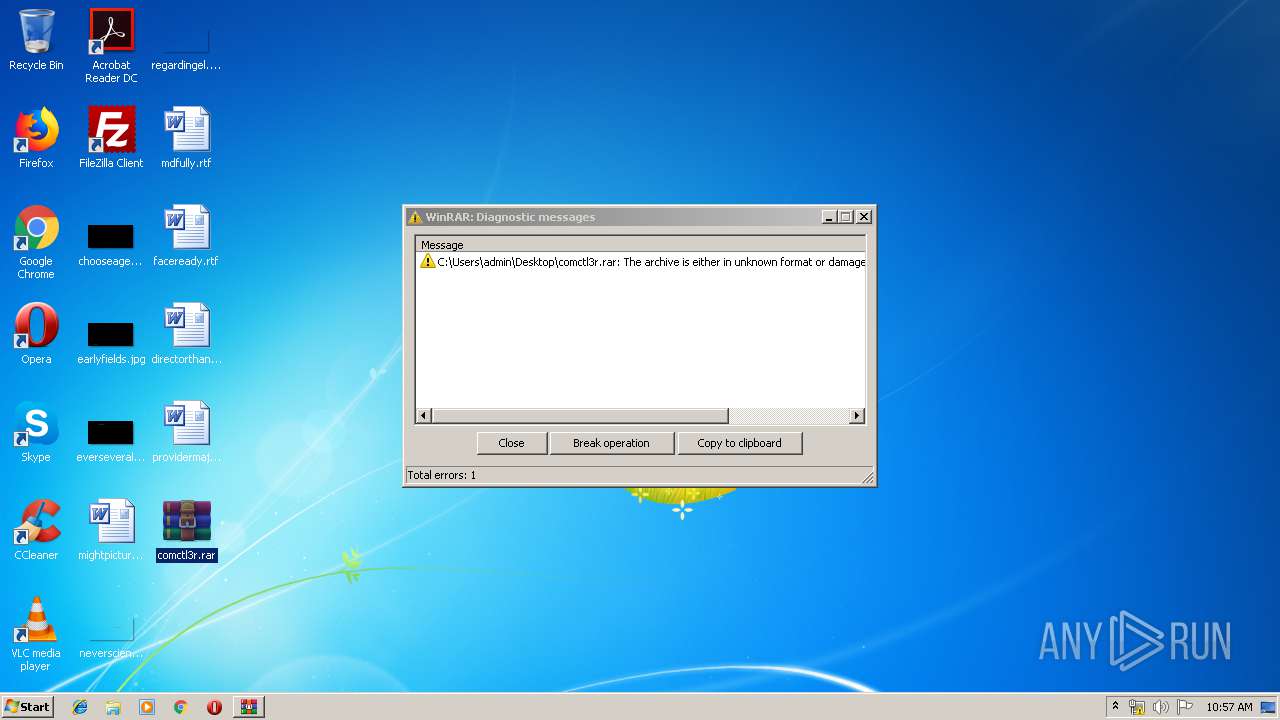The image size is (1280, 720).
Task: Switch to WinRAR taskbar button
Action: pos(248,707)
